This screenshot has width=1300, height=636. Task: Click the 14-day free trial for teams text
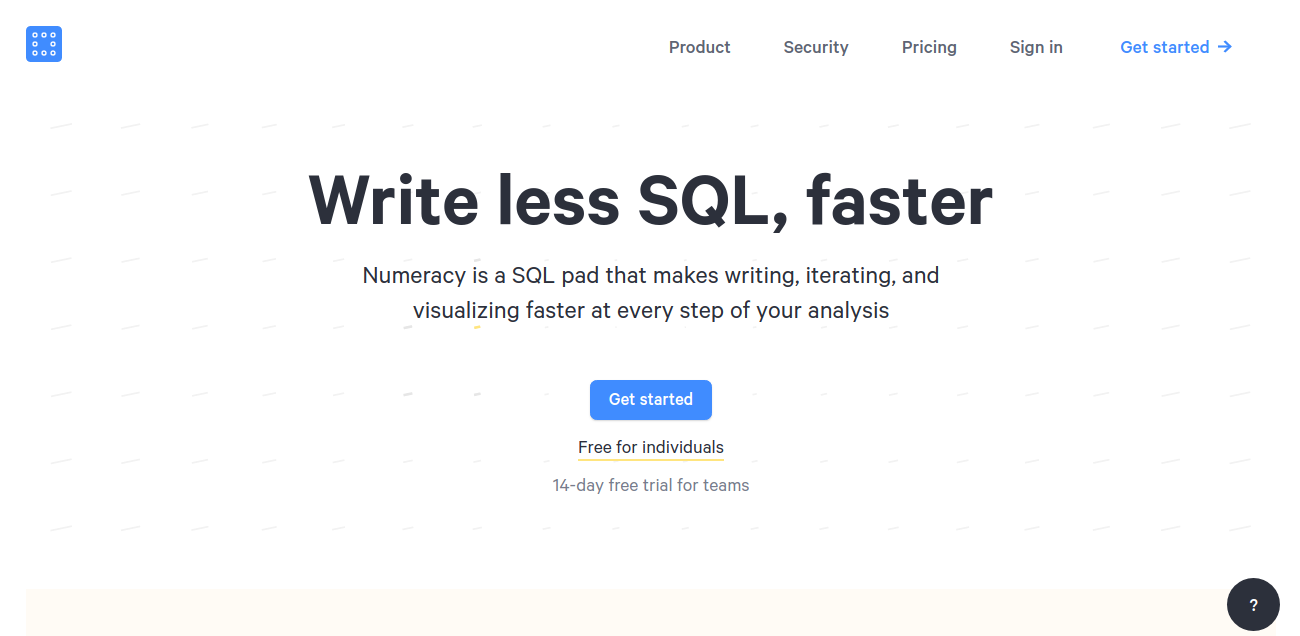click(651, 485)
